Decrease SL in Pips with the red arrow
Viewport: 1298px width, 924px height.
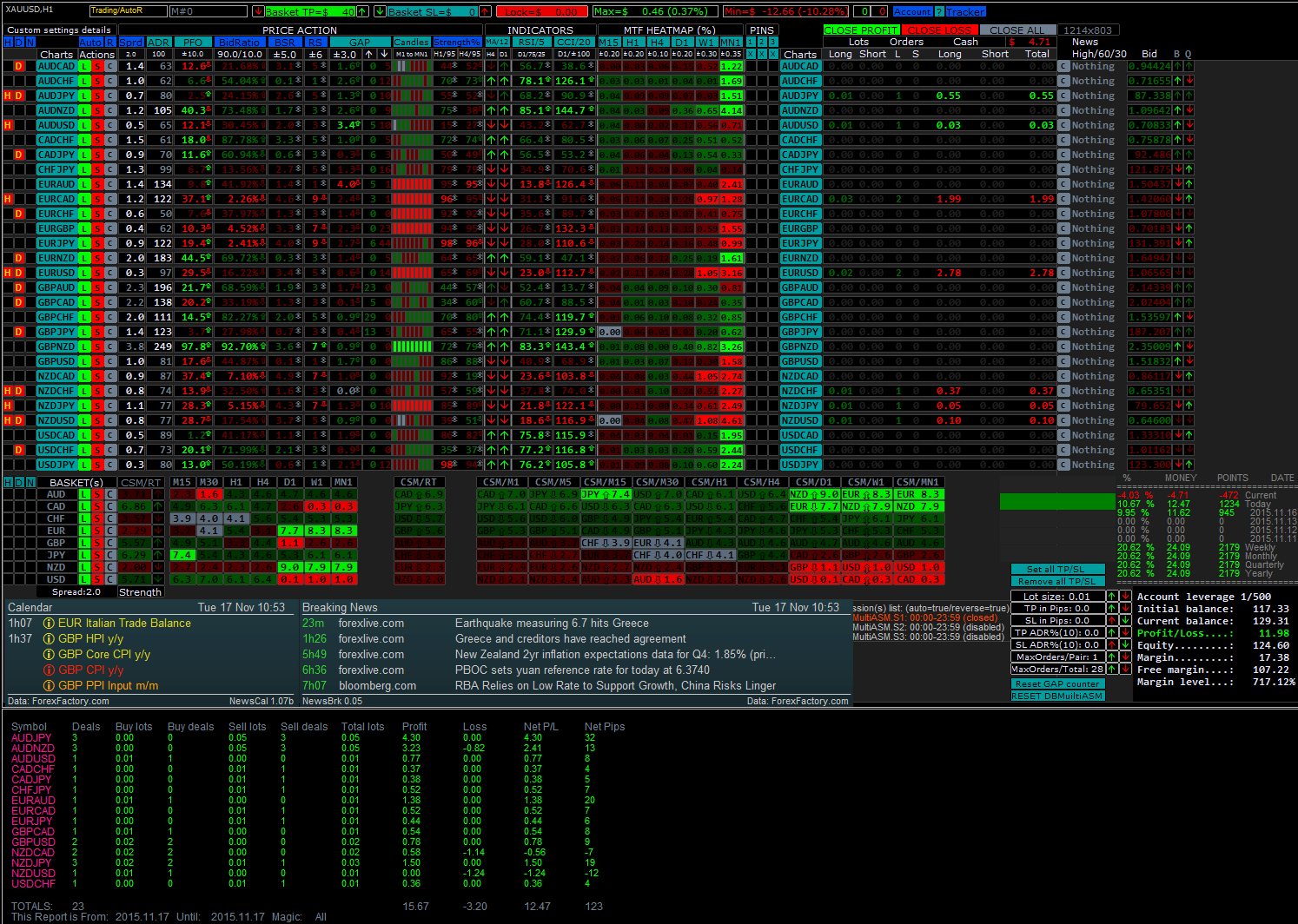tap(1112, 620)
